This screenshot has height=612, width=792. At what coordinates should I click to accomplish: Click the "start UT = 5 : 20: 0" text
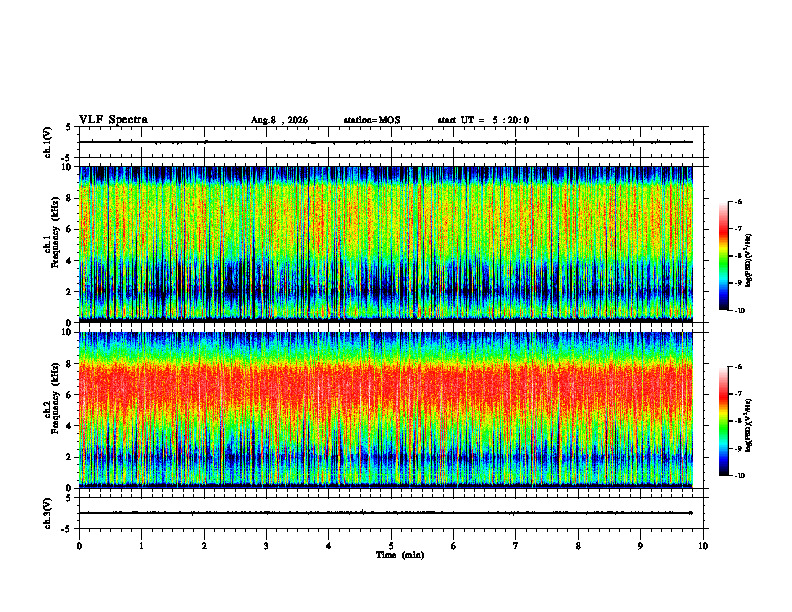click(483, 120)
